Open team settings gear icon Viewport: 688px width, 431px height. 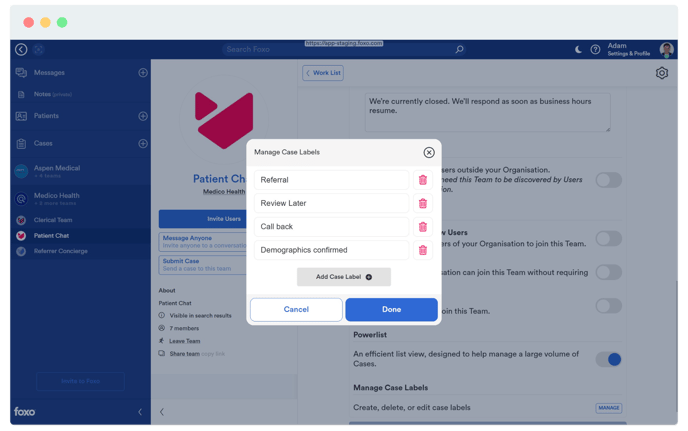[x=662, y=73]
